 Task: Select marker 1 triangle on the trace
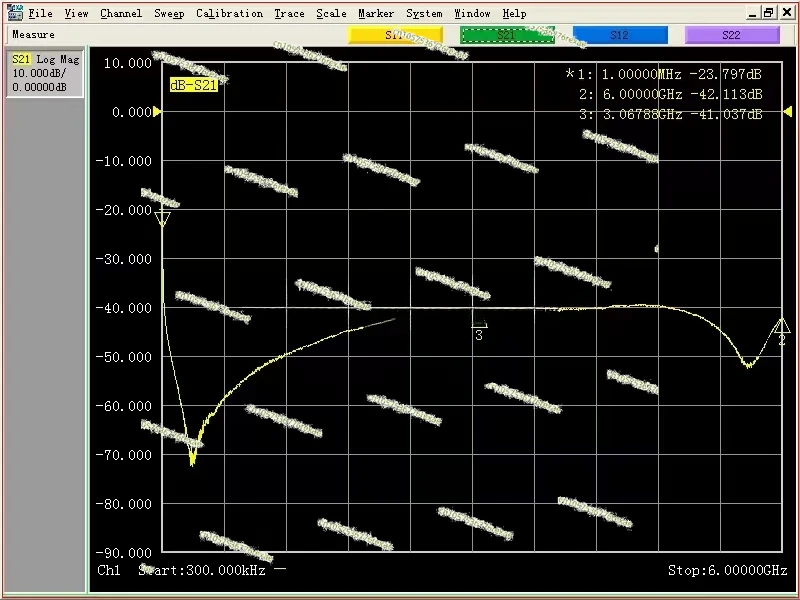pyautogui.click(x=163, y=219)
